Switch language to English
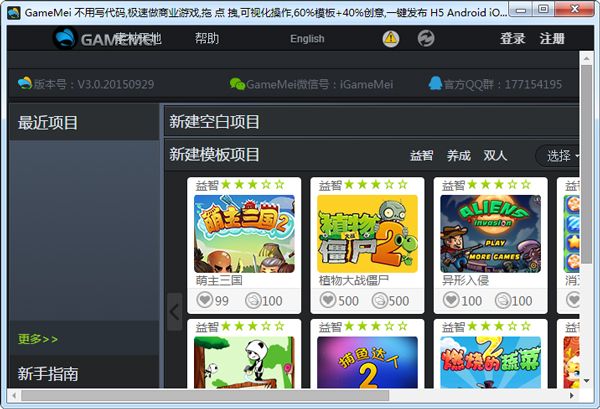This screenshot has width=600, height=409. 307,39
